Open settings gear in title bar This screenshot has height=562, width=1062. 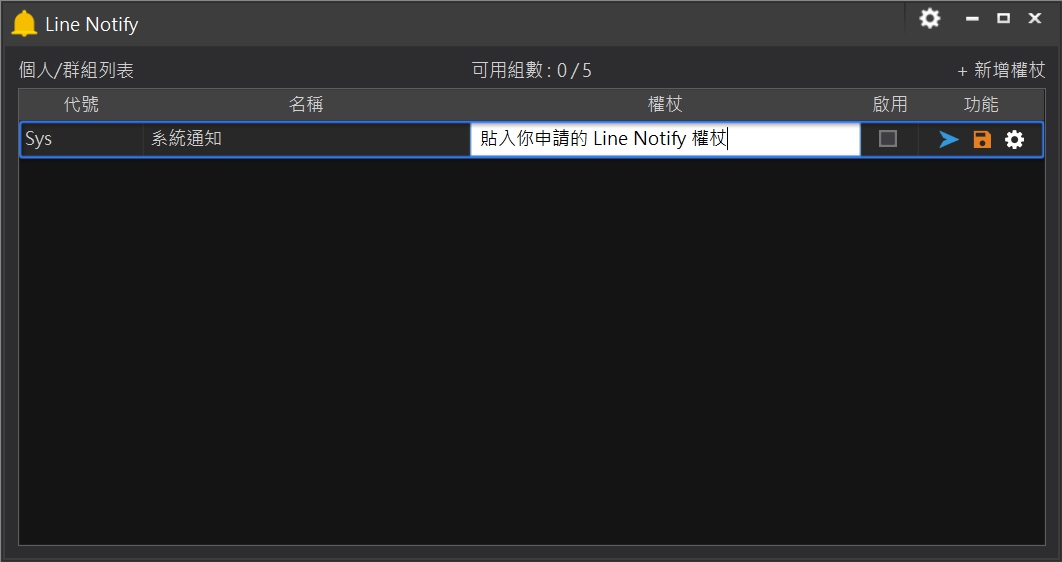[929, 18]
